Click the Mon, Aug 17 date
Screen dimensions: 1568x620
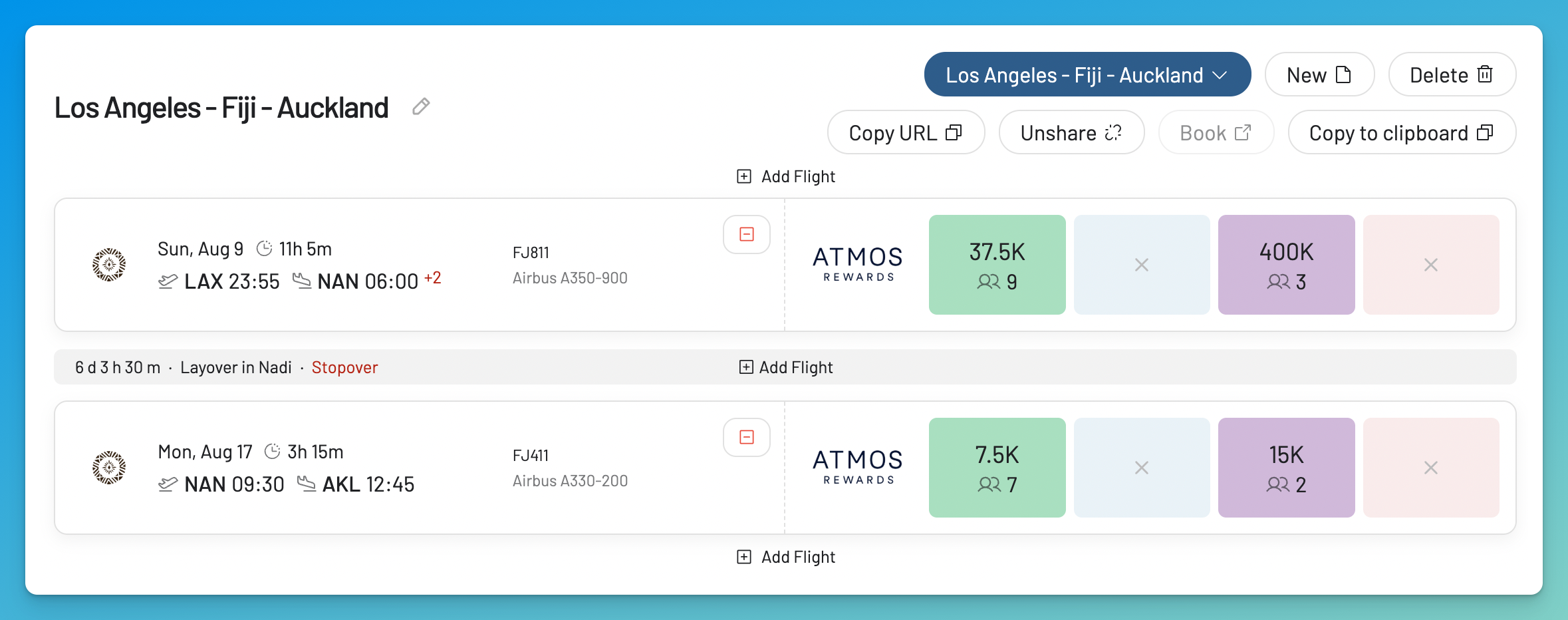205,452
